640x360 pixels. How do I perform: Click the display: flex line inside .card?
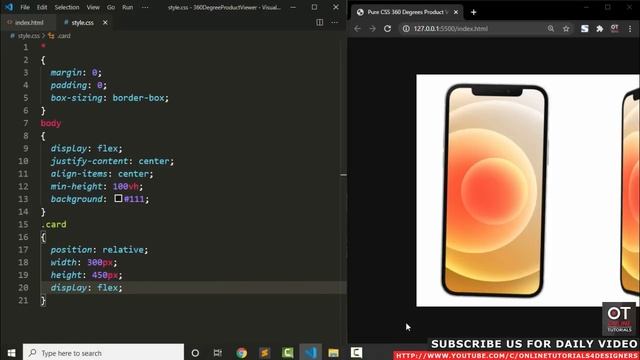pos(87,287)
